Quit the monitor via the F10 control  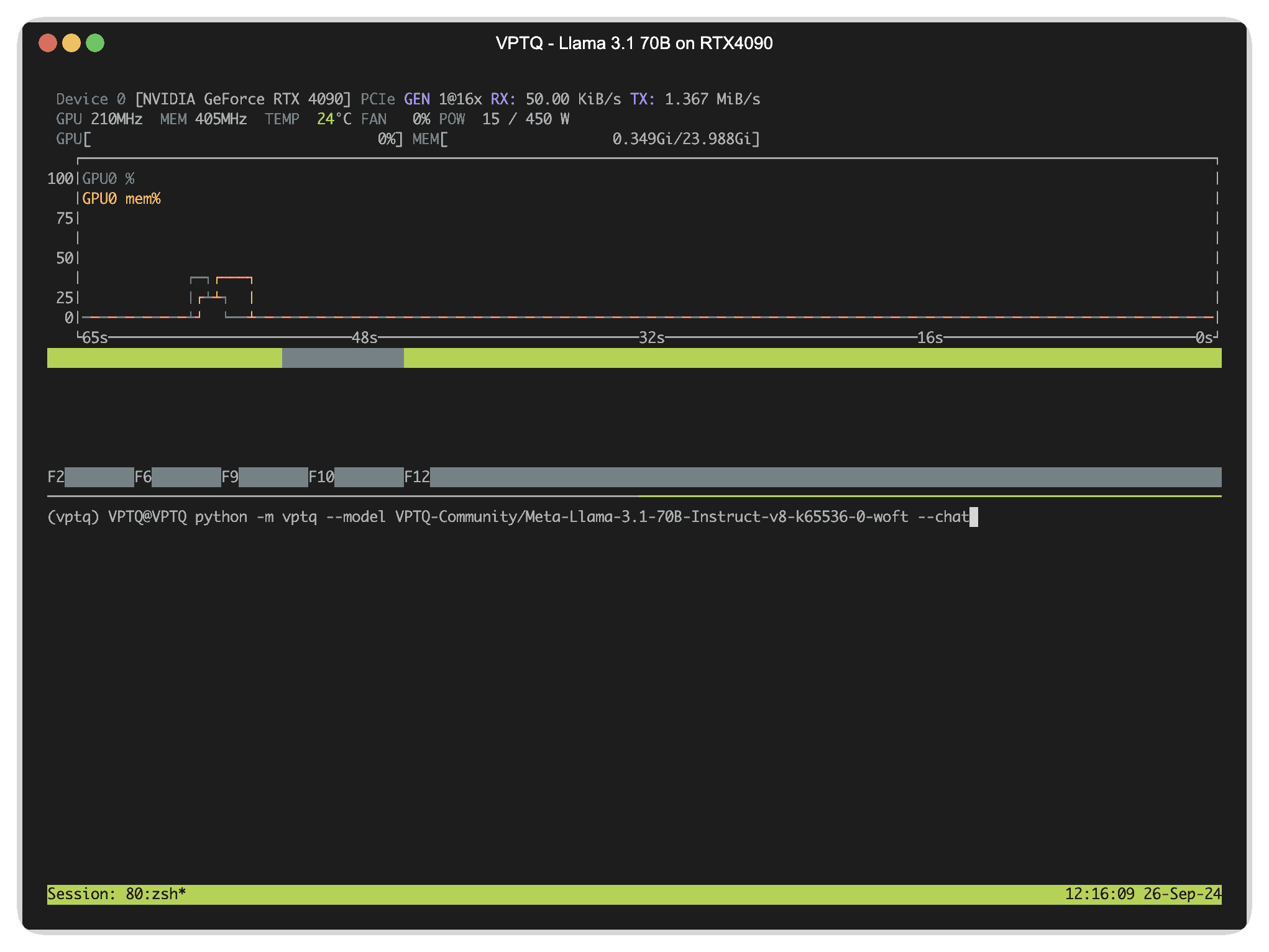point(321,477)
